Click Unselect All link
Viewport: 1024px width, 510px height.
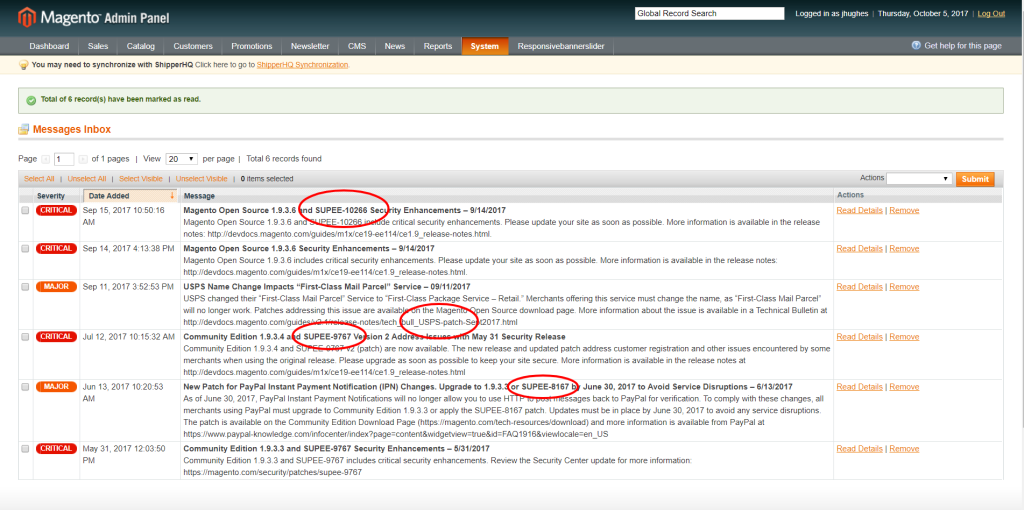tap(87, 179)
